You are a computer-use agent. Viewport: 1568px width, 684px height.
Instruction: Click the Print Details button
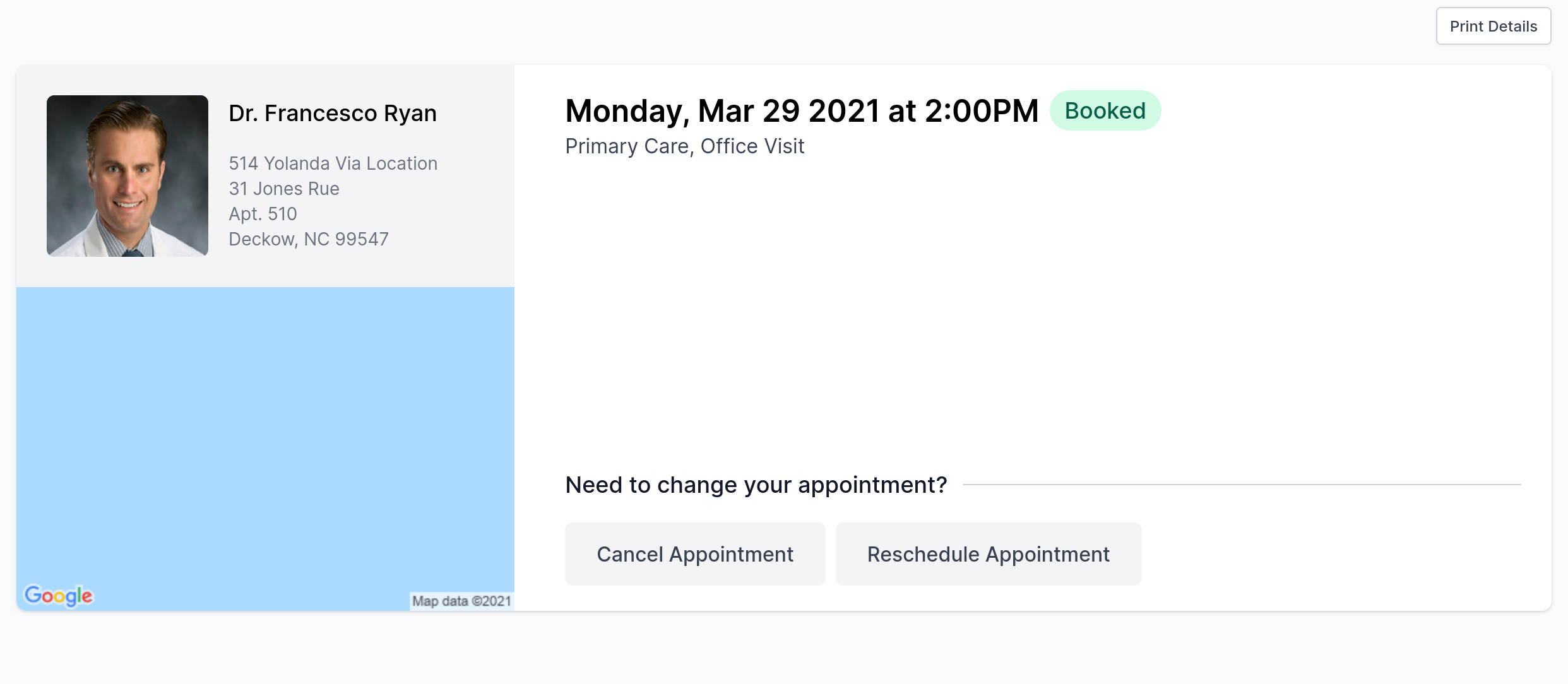tap(1493, 26)
